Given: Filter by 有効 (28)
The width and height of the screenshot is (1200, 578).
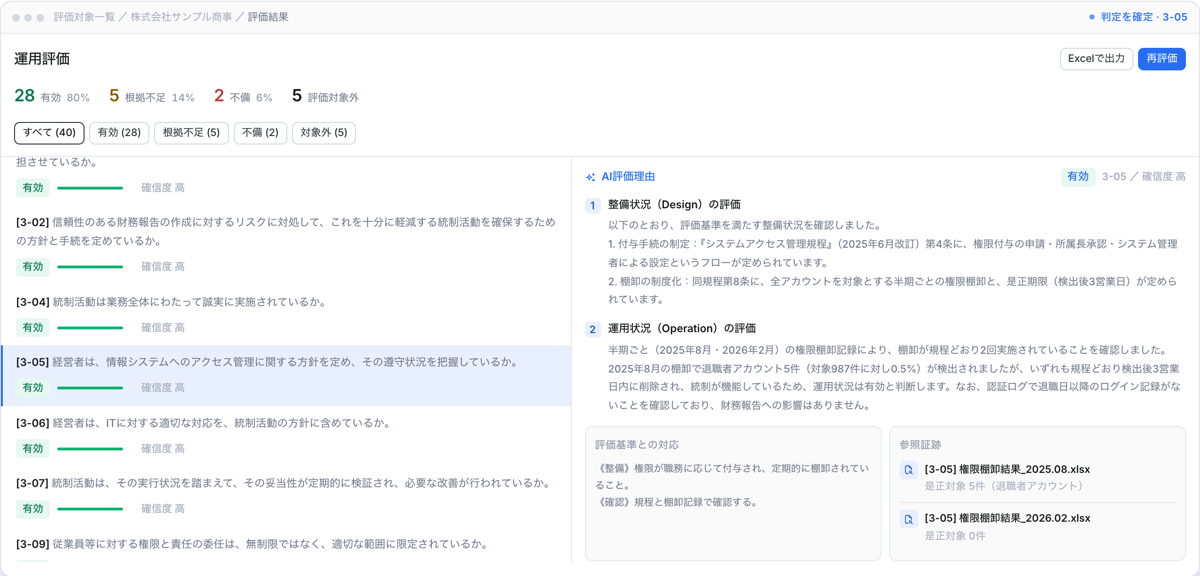Looking at the screenshot, I should 119,133.
